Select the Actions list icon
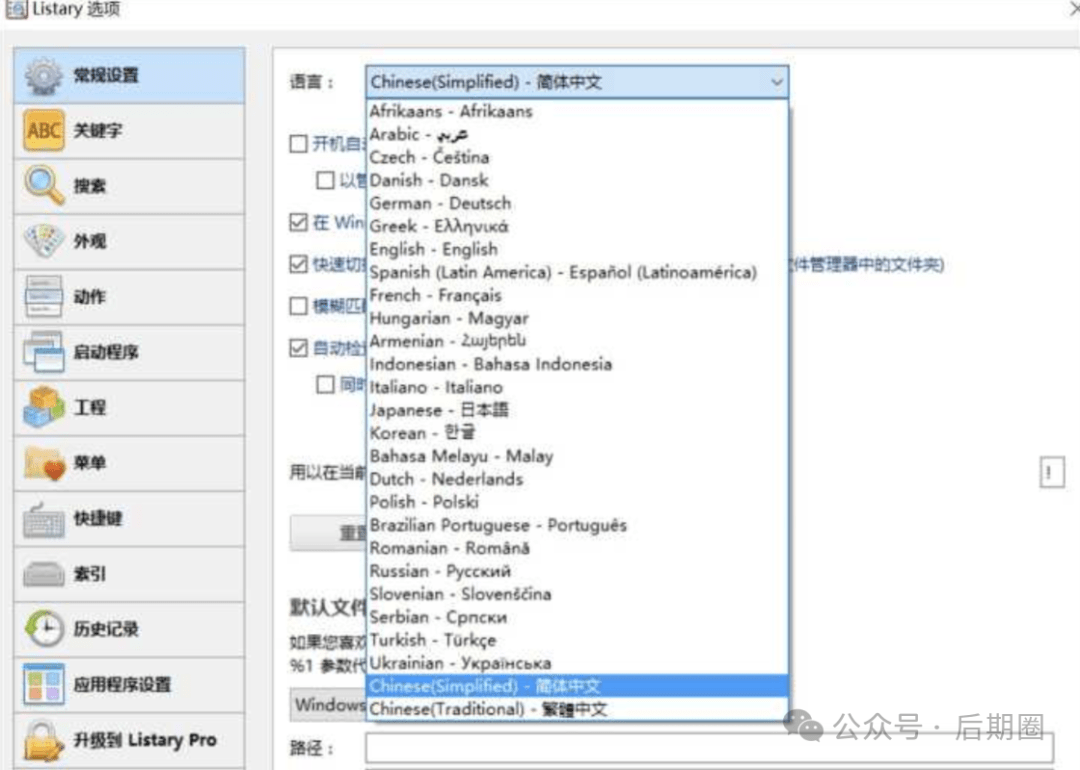This screenshot has height=770, width=1080. 43,296
